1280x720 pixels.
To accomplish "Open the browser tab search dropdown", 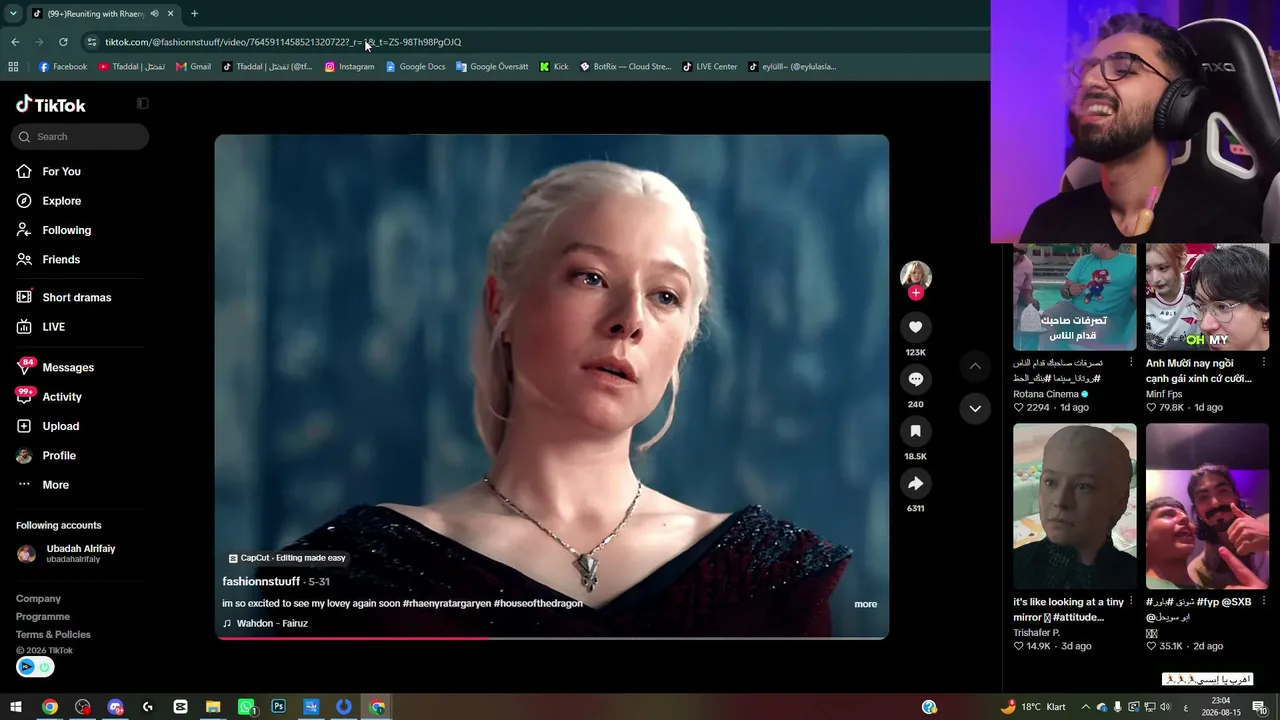I will coord(13,13).
